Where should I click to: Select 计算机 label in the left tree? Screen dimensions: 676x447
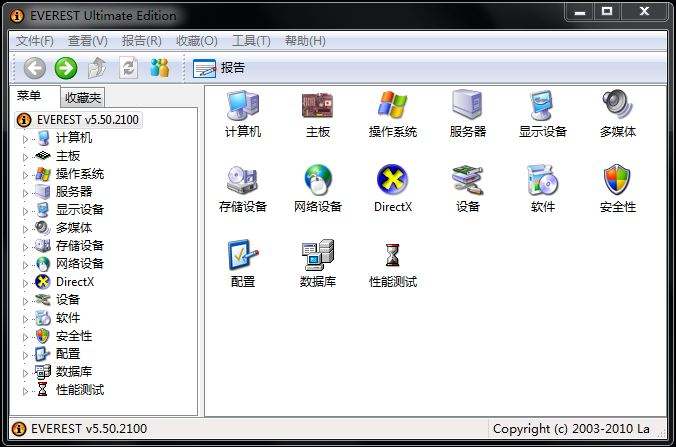tap(74, 138)
